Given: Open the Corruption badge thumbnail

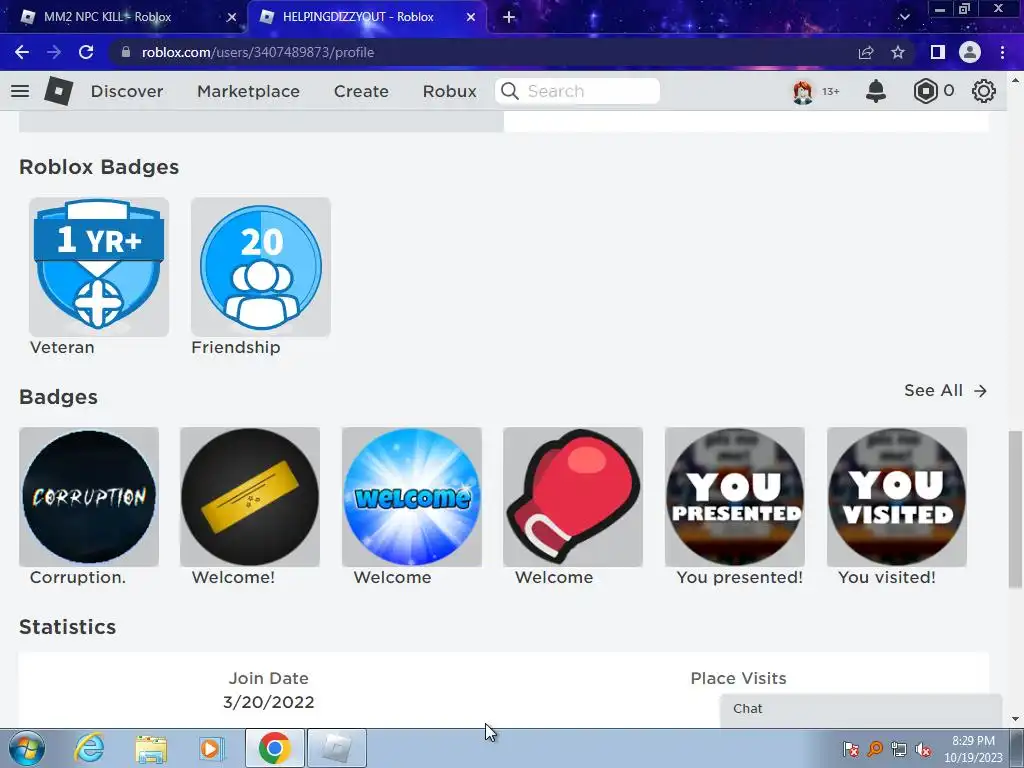Looking at the screenshot, I should [x=89, y=497].
